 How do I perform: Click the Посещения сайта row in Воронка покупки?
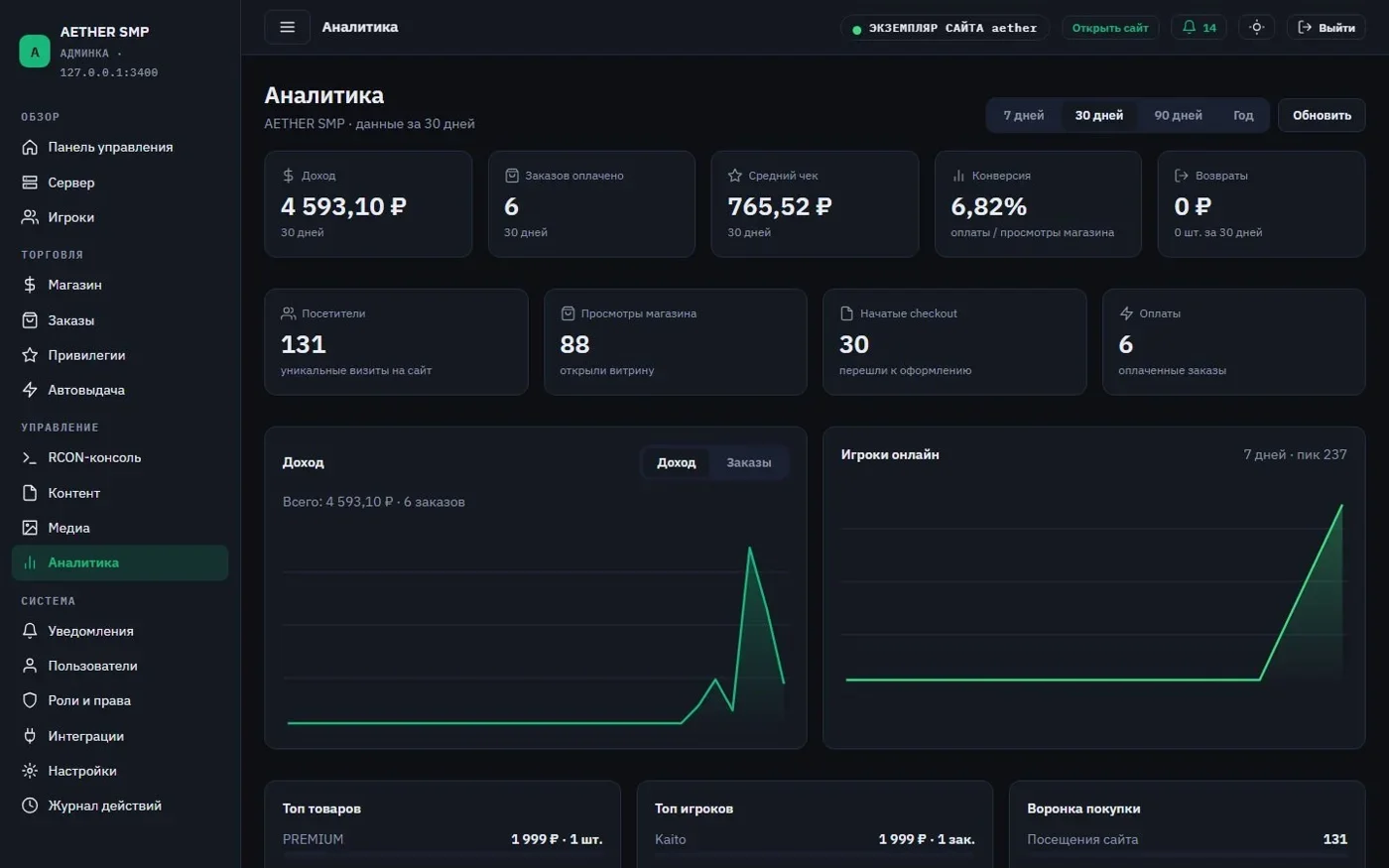pyautogui.click(x=1187, y=839)
